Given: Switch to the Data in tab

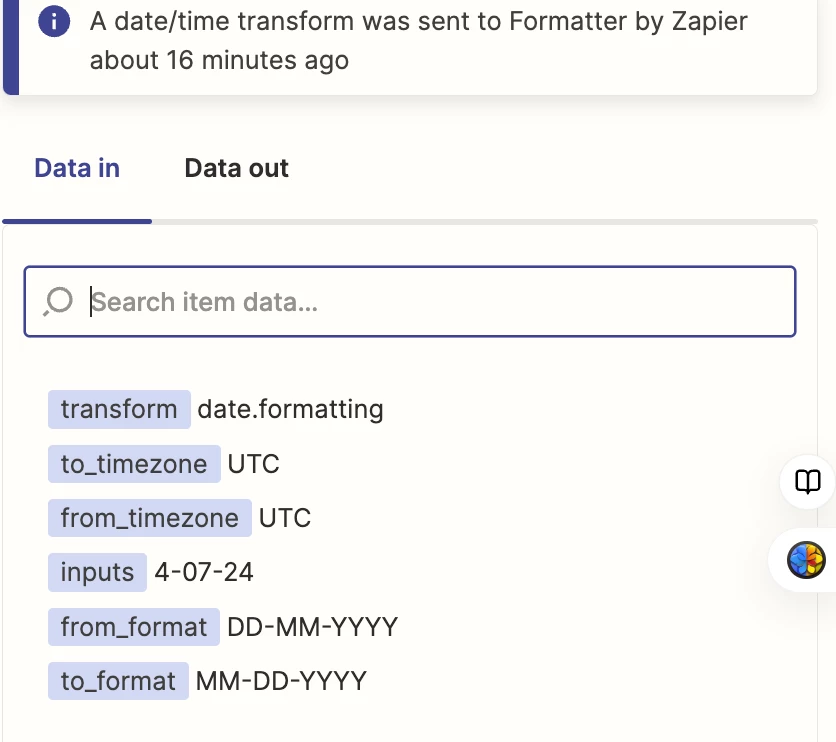Looking at the screenshot, I should click(x=77, y=168).
